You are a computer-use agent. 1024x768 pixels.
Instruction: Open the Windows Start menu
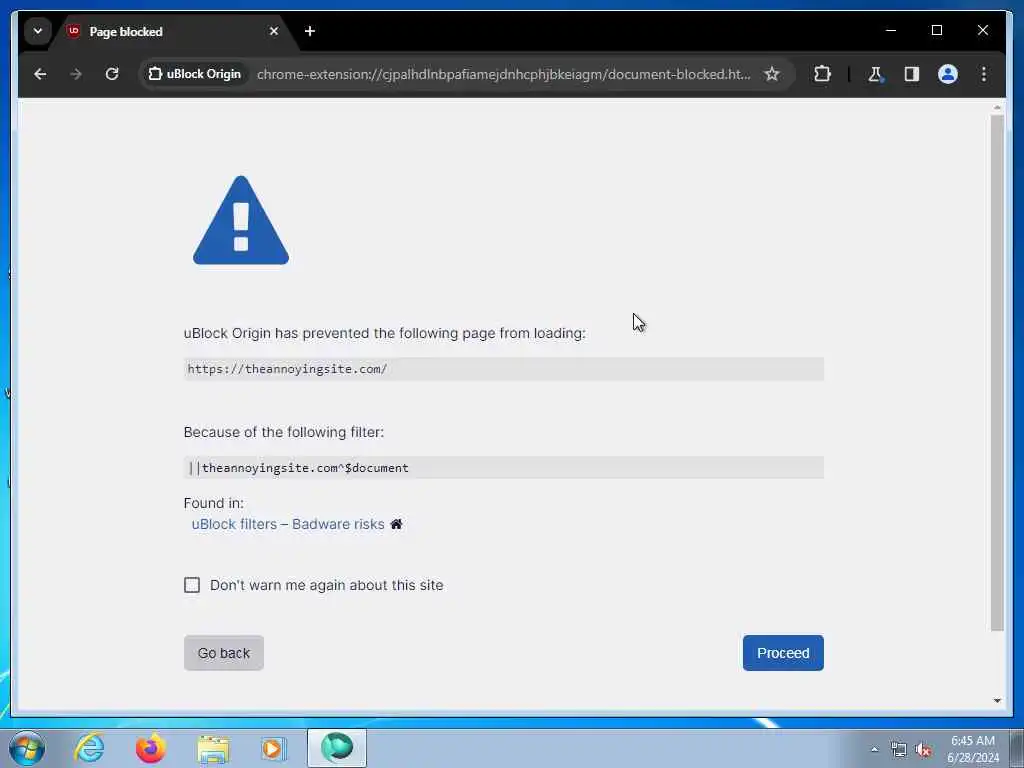point(27,748)
